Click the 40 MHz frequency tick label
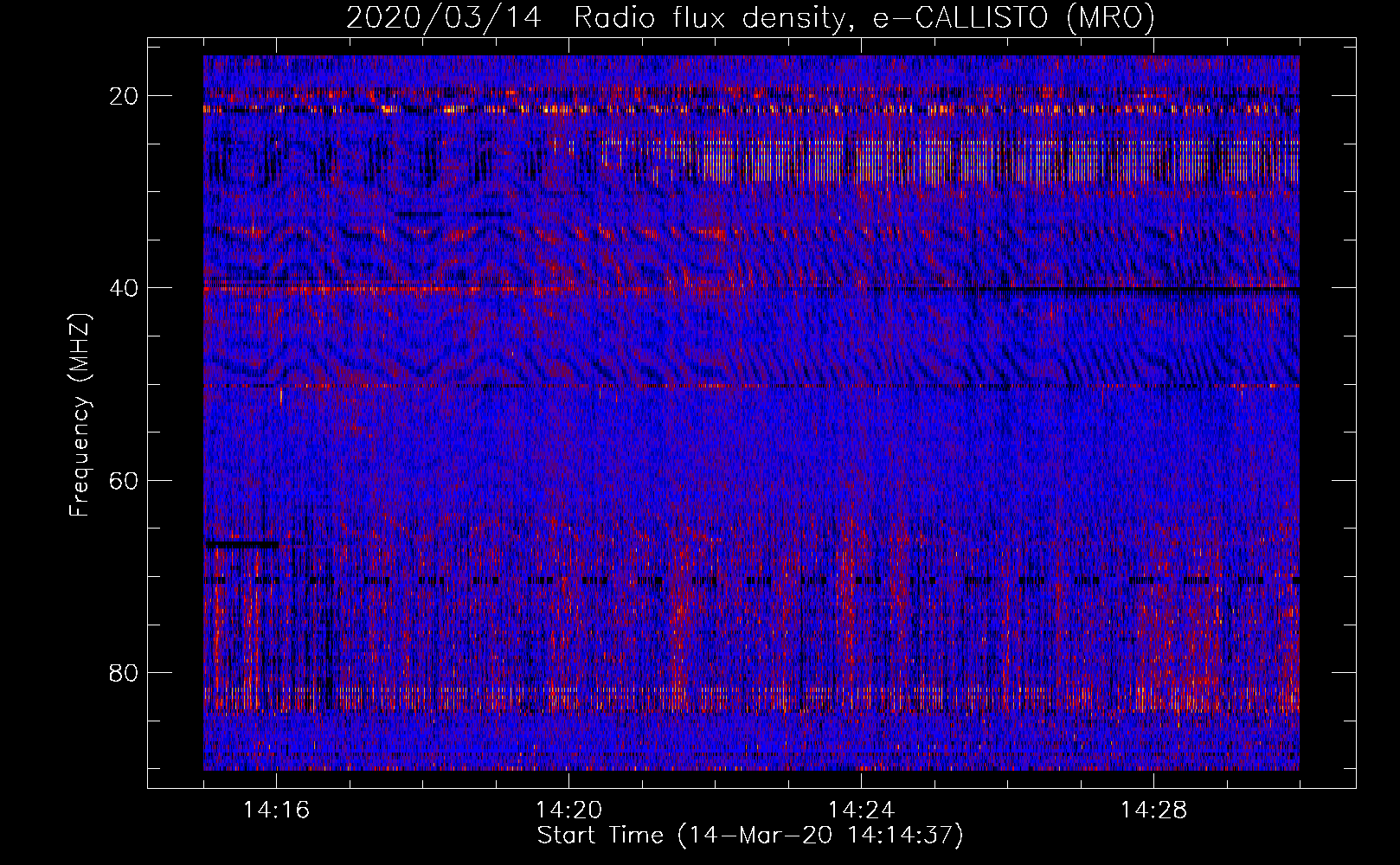This screenshot has height=865, width=1400. click(x=125, y=288)
